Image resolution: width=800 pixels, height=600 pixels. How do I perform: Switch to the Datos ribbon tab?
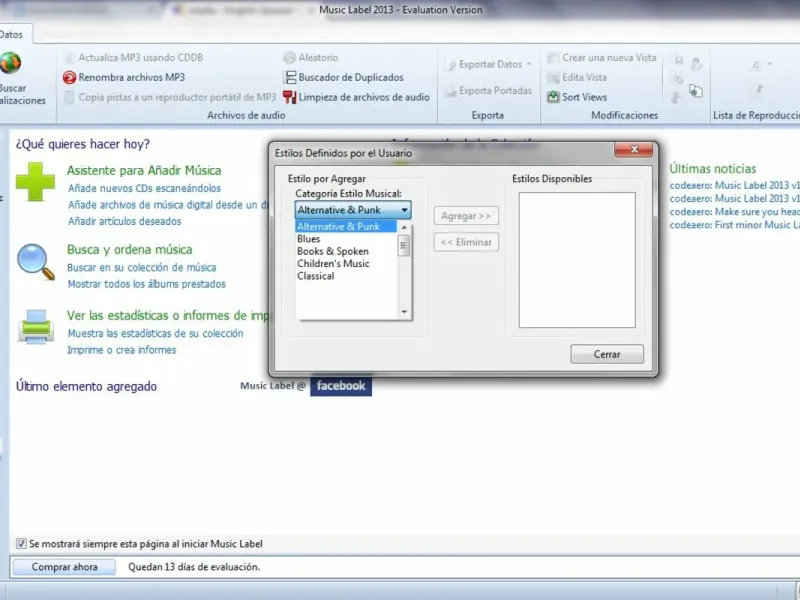click(x=13, y=35)
